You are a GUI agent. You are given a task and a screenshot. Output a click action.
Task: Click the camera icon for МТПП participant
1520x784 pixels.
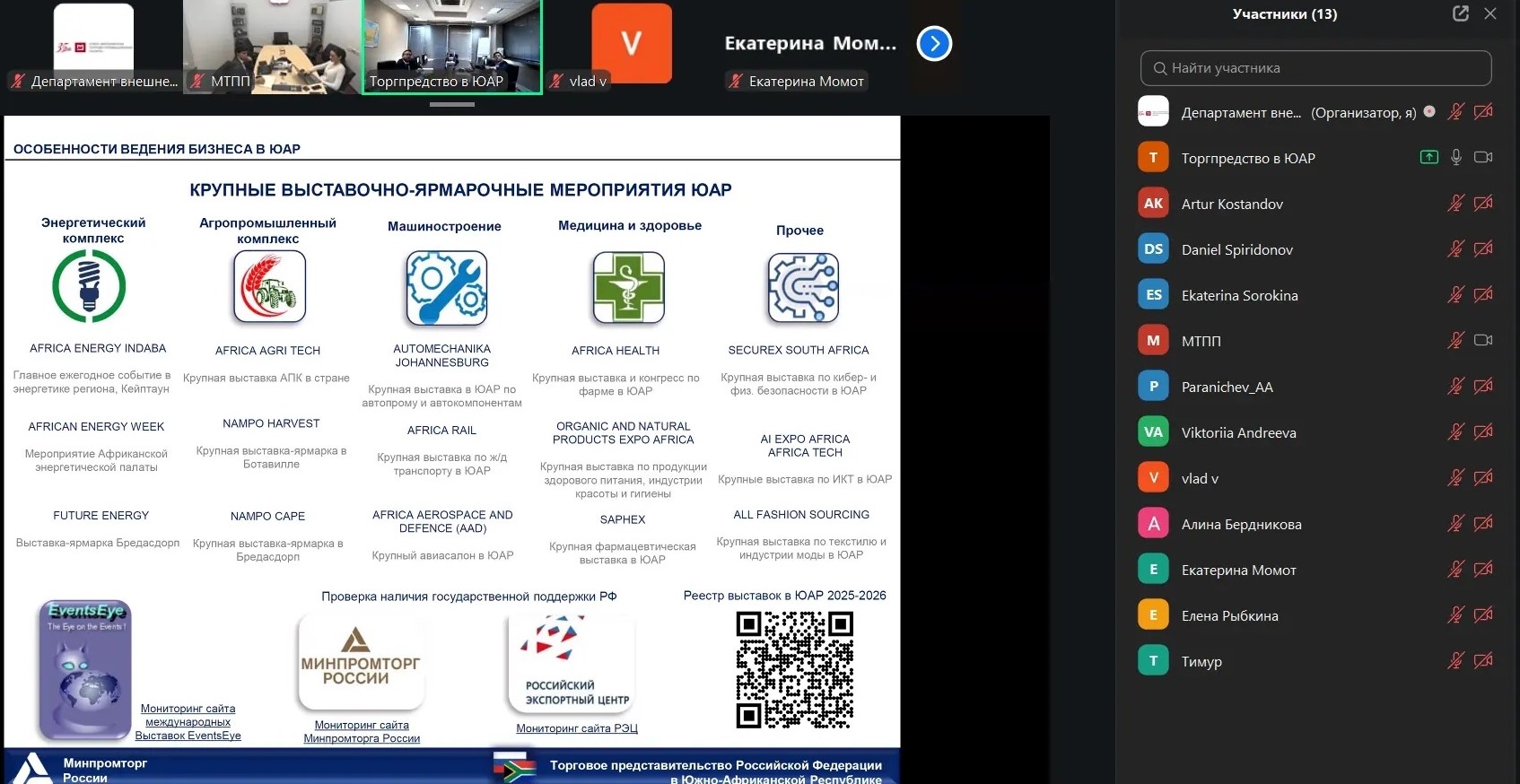pos(1483,340)
